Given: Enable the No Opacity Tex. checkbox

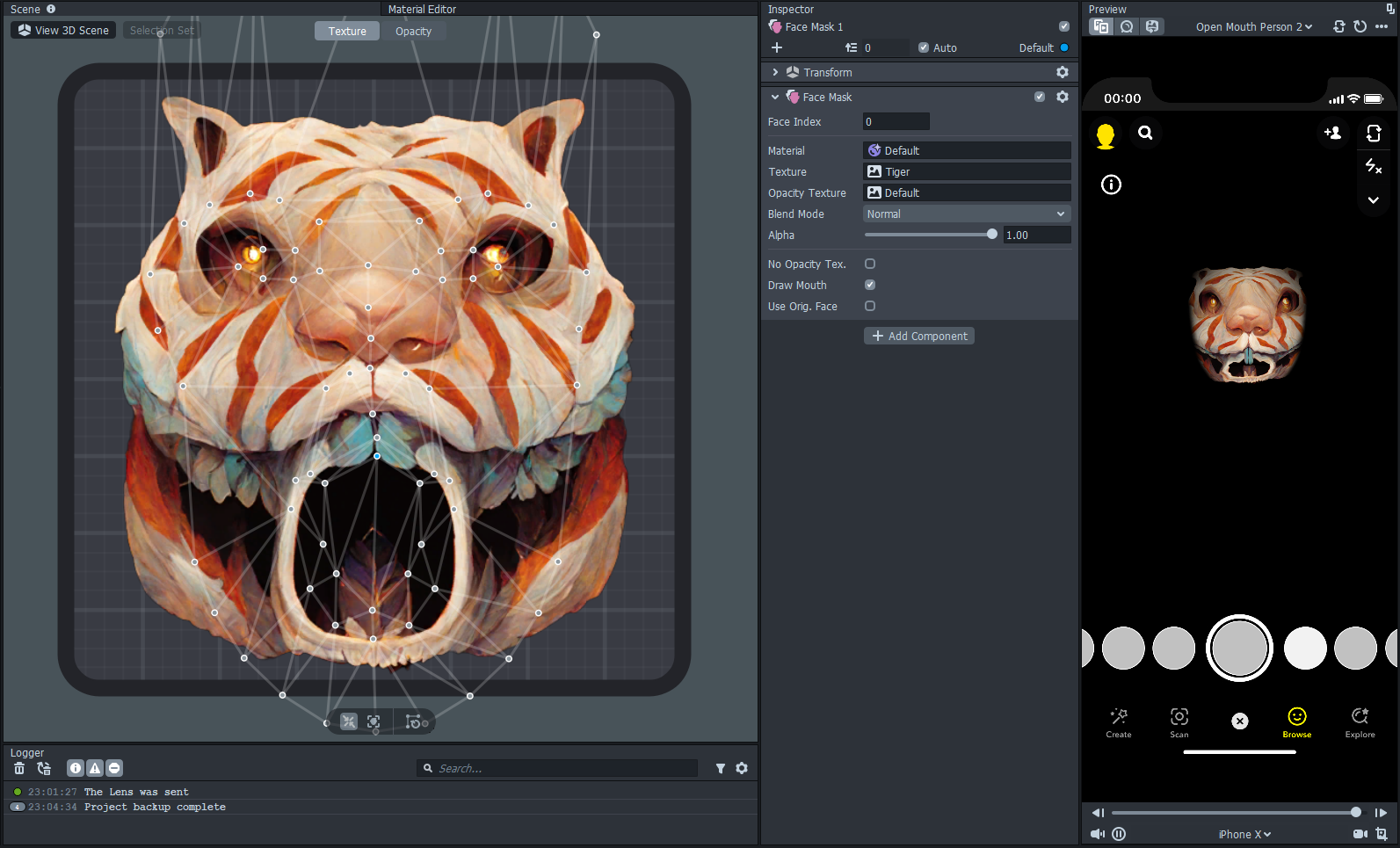Looking at the screenshot, I should [870, 264].
